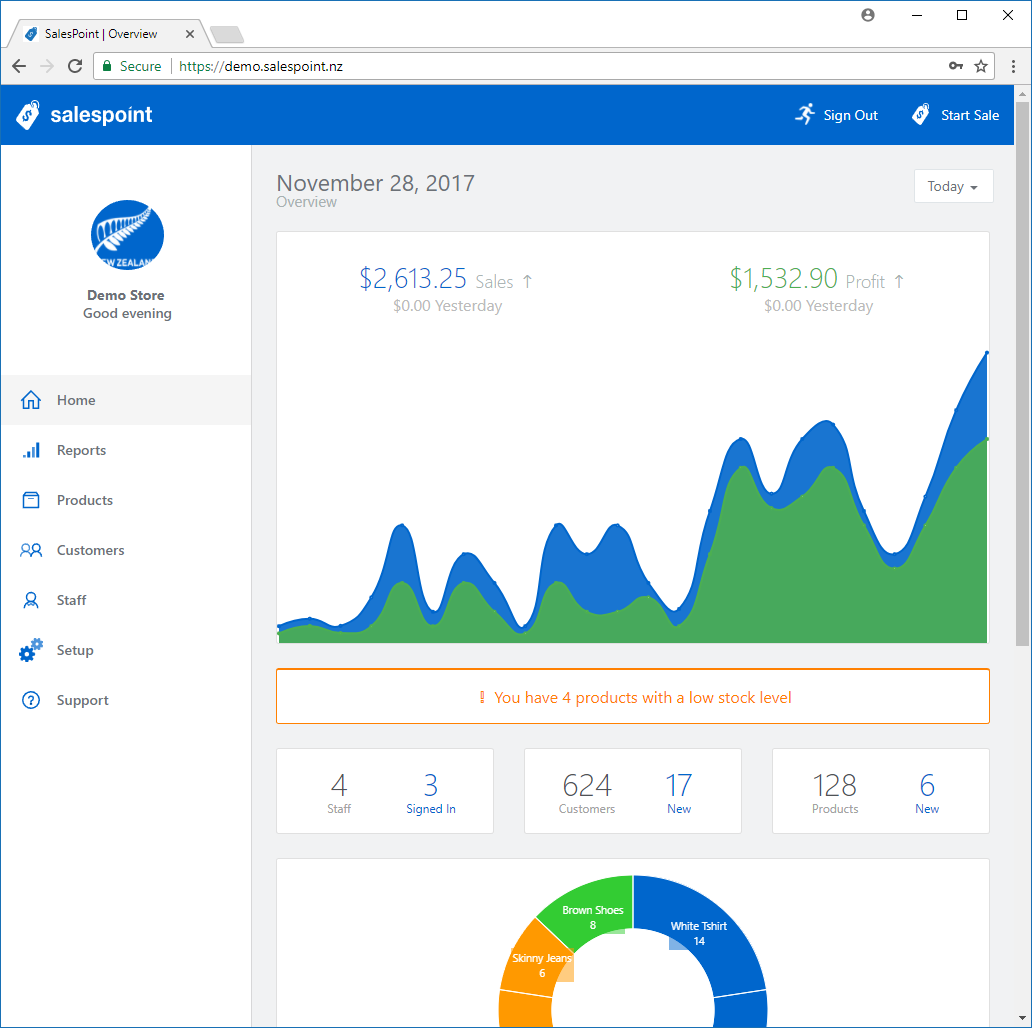Image resolution: width=1032 pixels, height=1028 pixels.
Task: Click the Staff person icon
Action: (x=31, y=600)
